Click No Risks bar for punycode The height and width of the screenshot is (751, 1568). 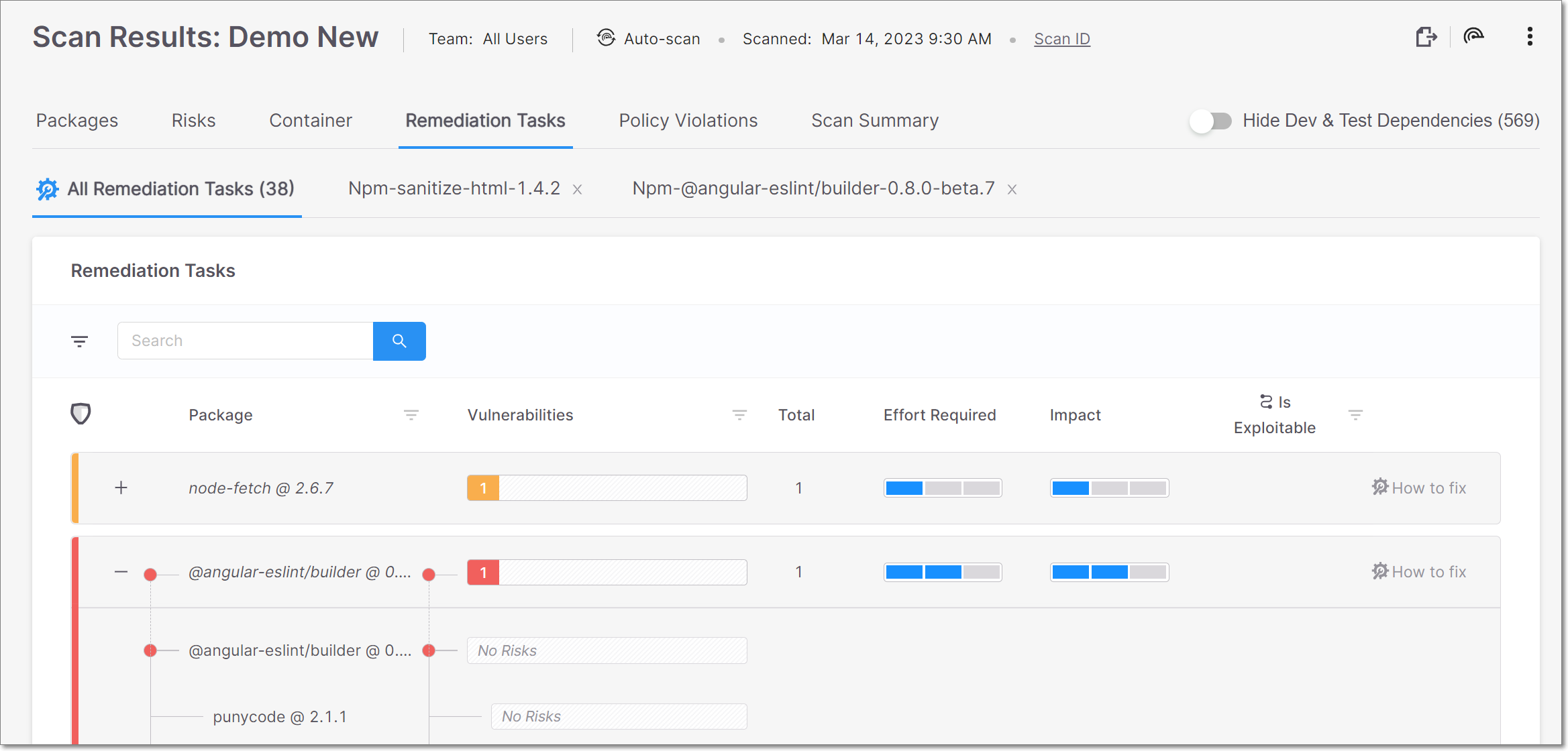coord(619,716)
